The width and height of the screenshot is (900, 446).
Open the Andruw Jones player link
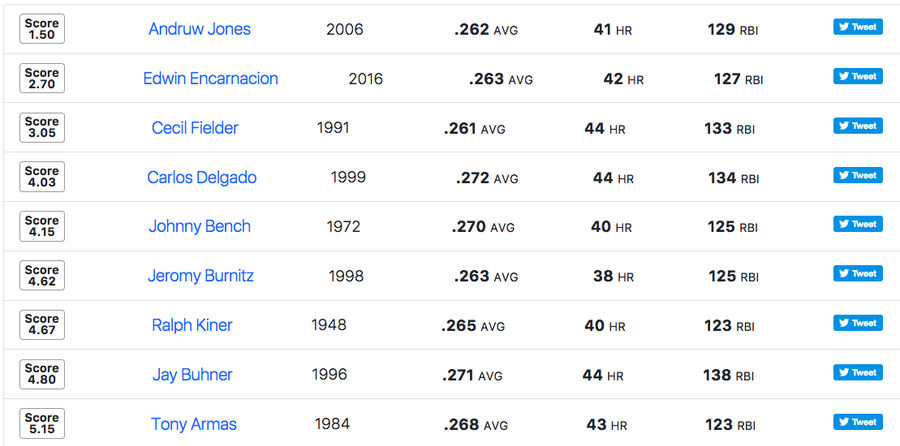click(x=199, y=29)
